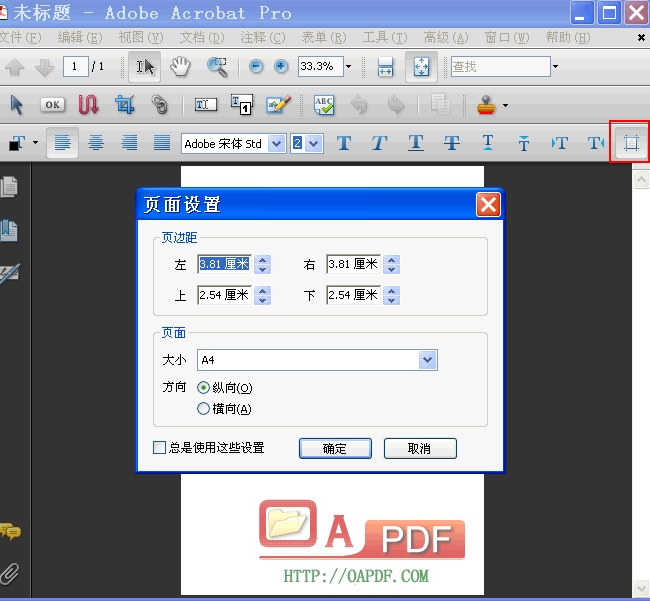Open the zoom percentage dropdown arrow
The image size is (650, 601).
click(x=349, y=66)
